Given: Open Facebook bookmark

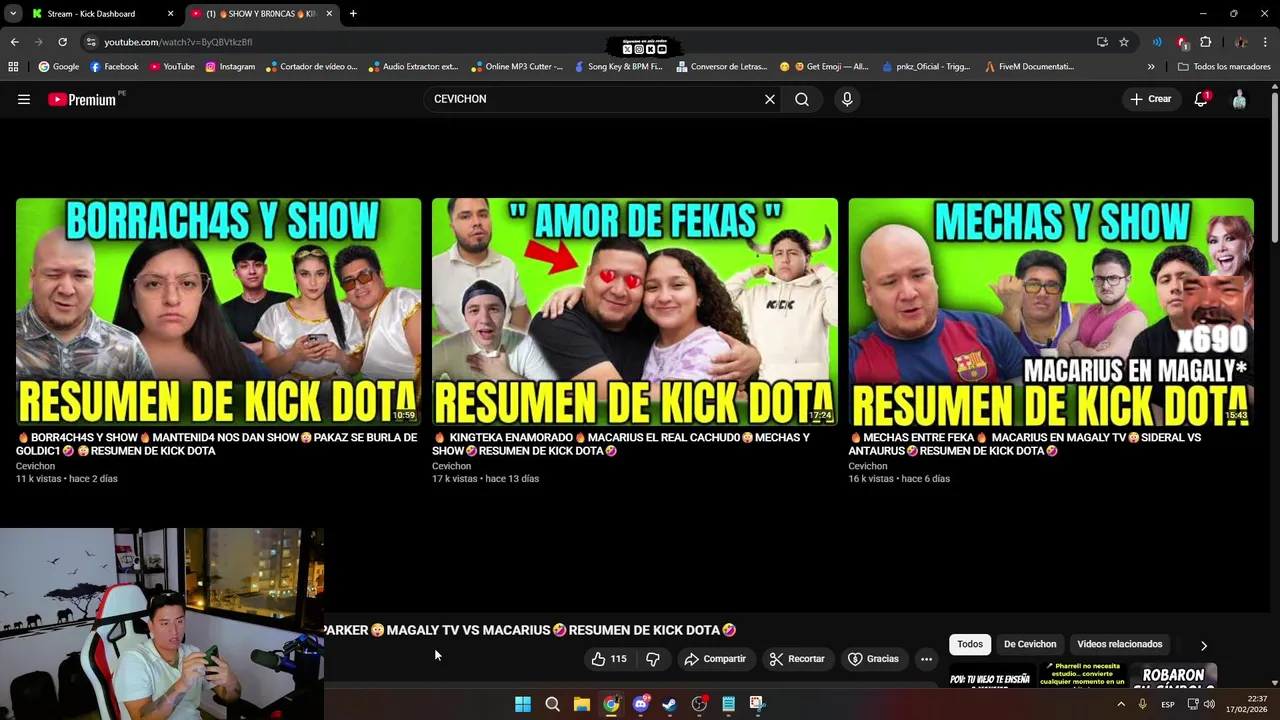Looking at the screenshot, I should pyautogui.click(x=114, y=67).
